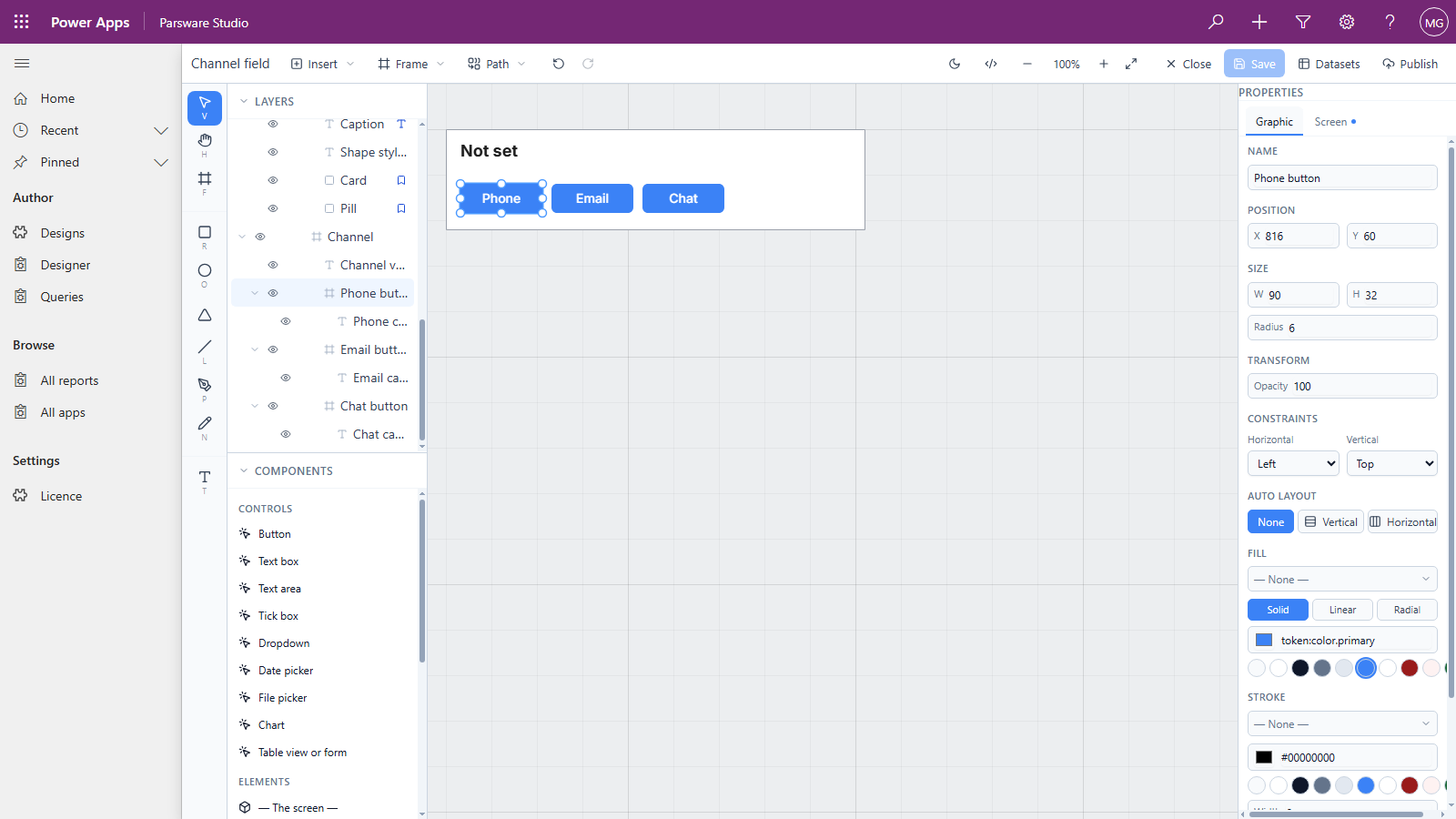Switch to the Graphic tab

1274,122
